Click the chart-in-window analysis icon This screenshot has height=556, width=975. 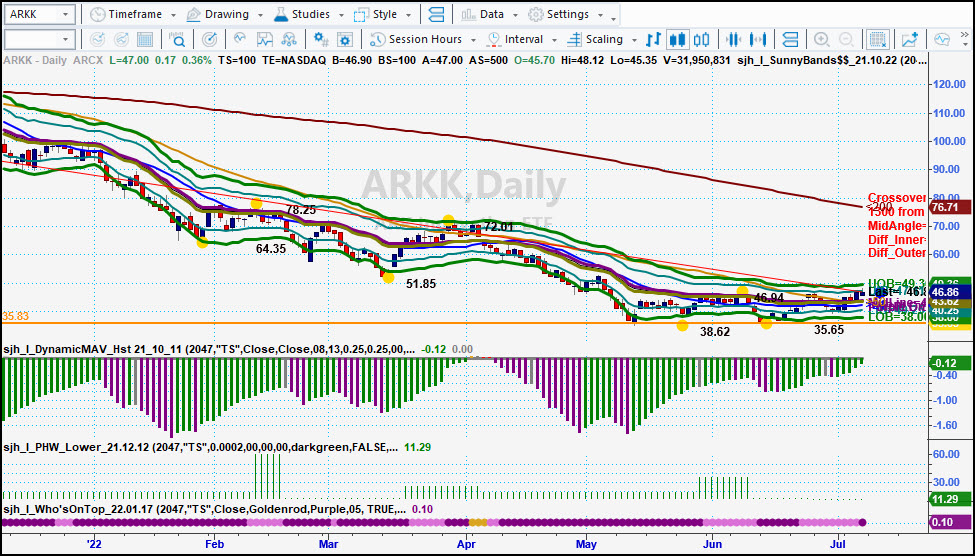click(265, 40)
